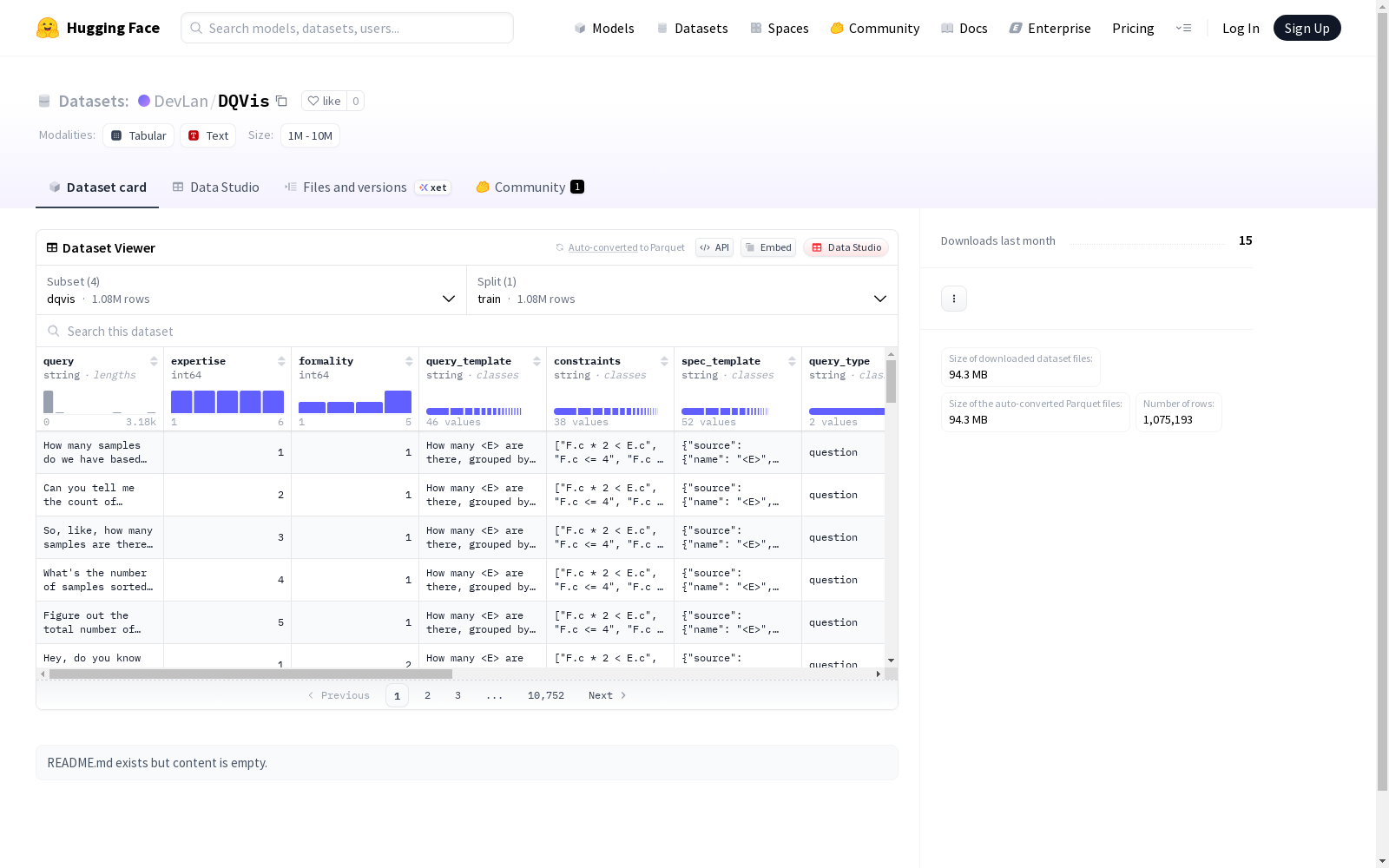Open Docs in top navigation

[x=964, y=28]
